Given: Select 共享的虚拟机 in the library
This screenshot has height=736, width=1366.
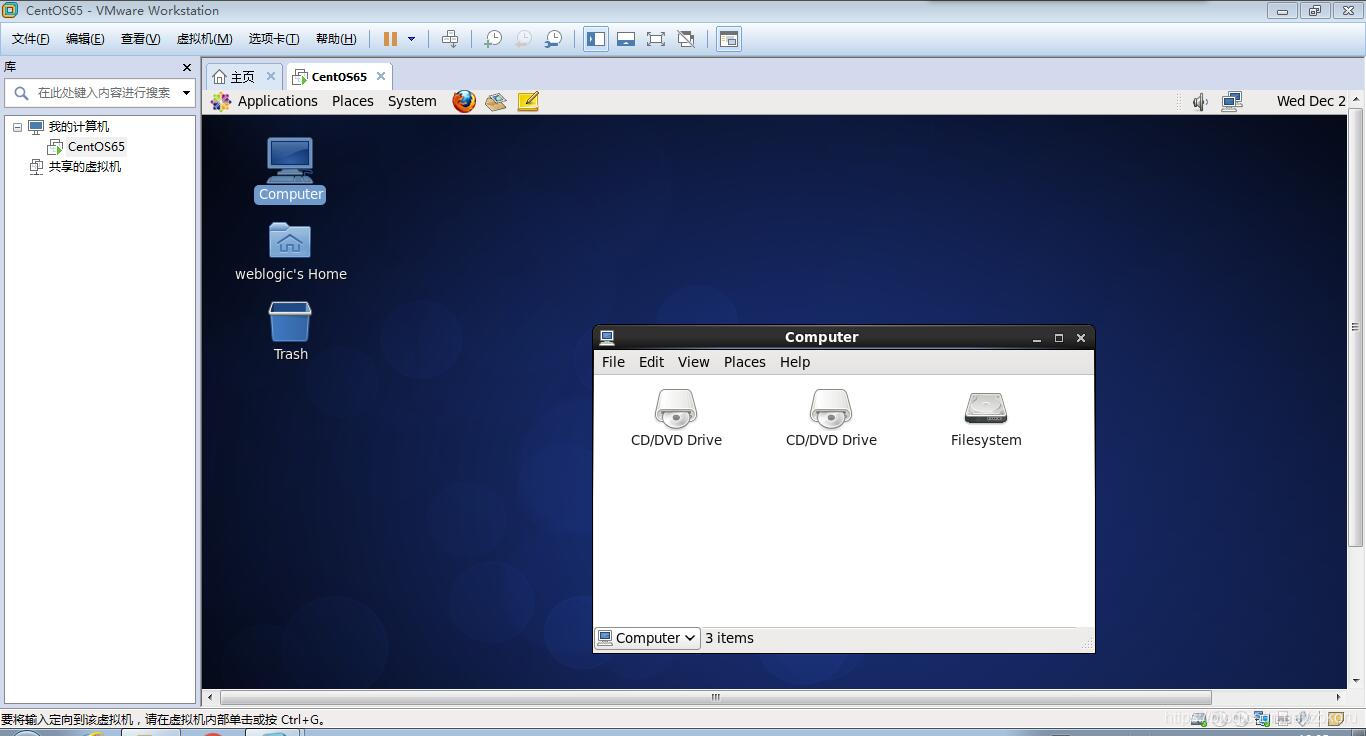Looking at the screenshot, I should [85, 167].
